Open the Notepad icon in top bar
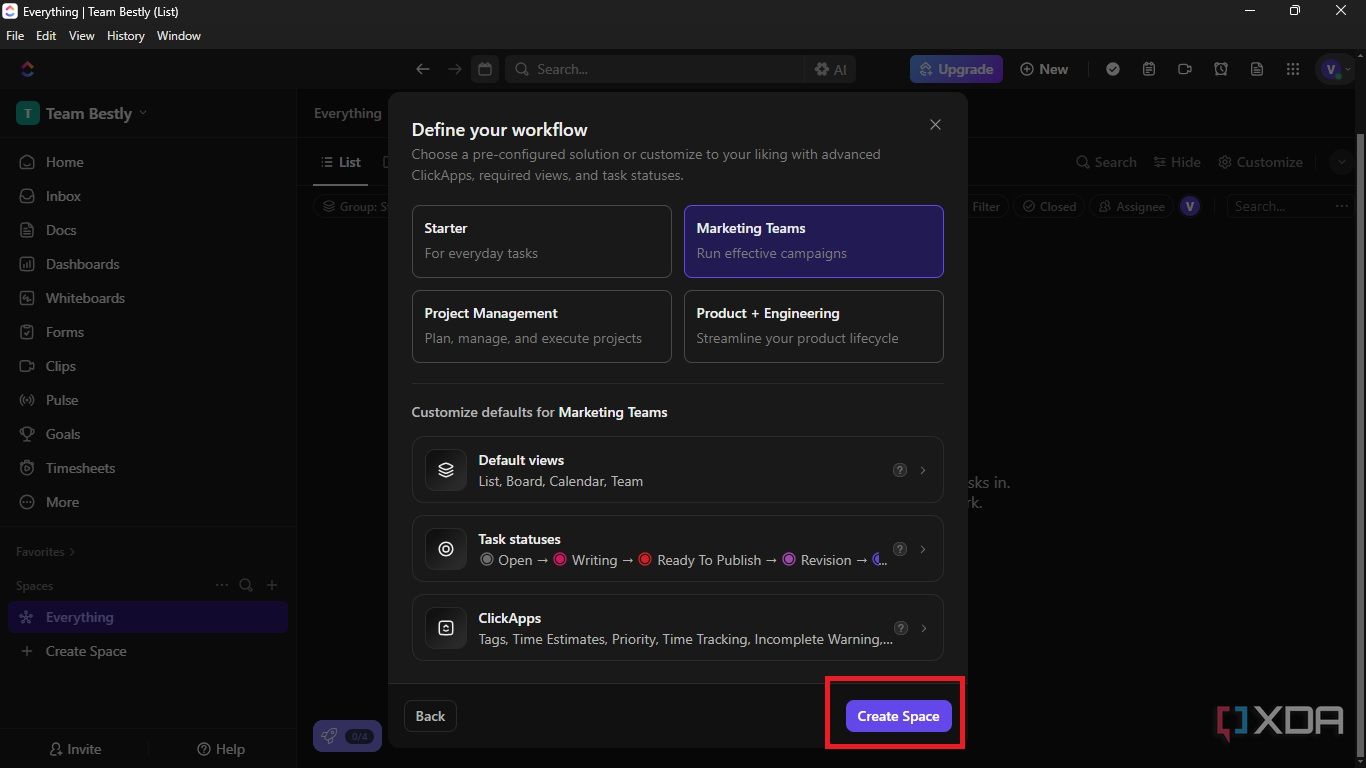This screenshot has width=1366, height=768. pos(1149,69)
